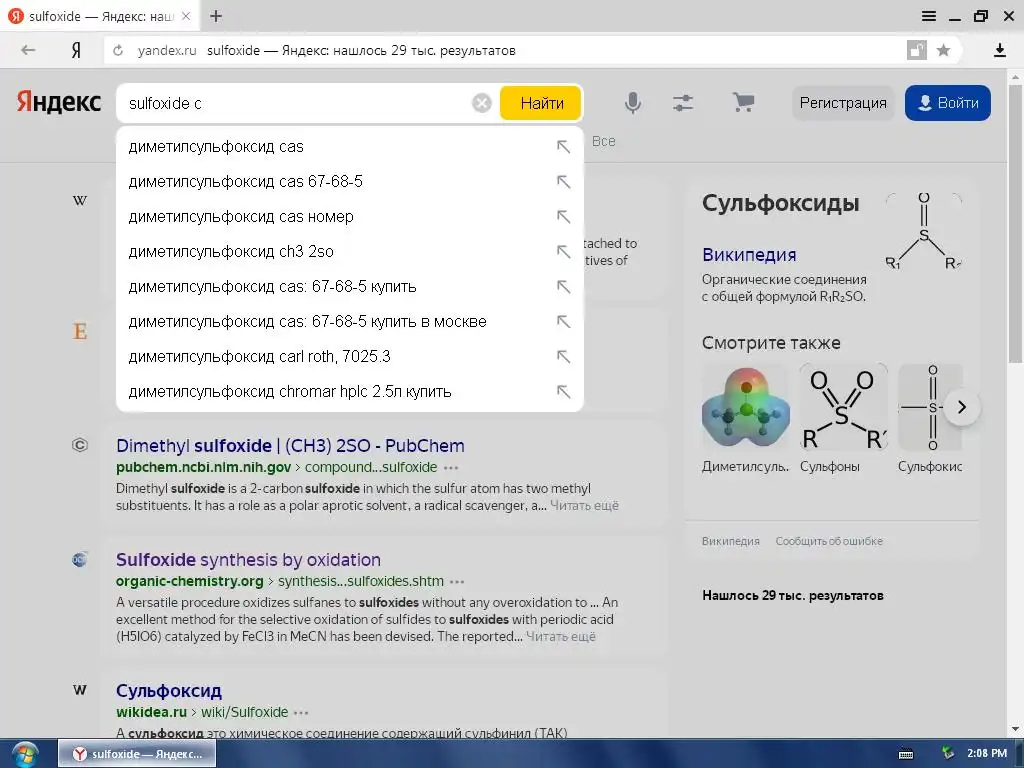Insert suggestion arrow for 'chromar hplc 2.5л купить'

coord(563,392)
